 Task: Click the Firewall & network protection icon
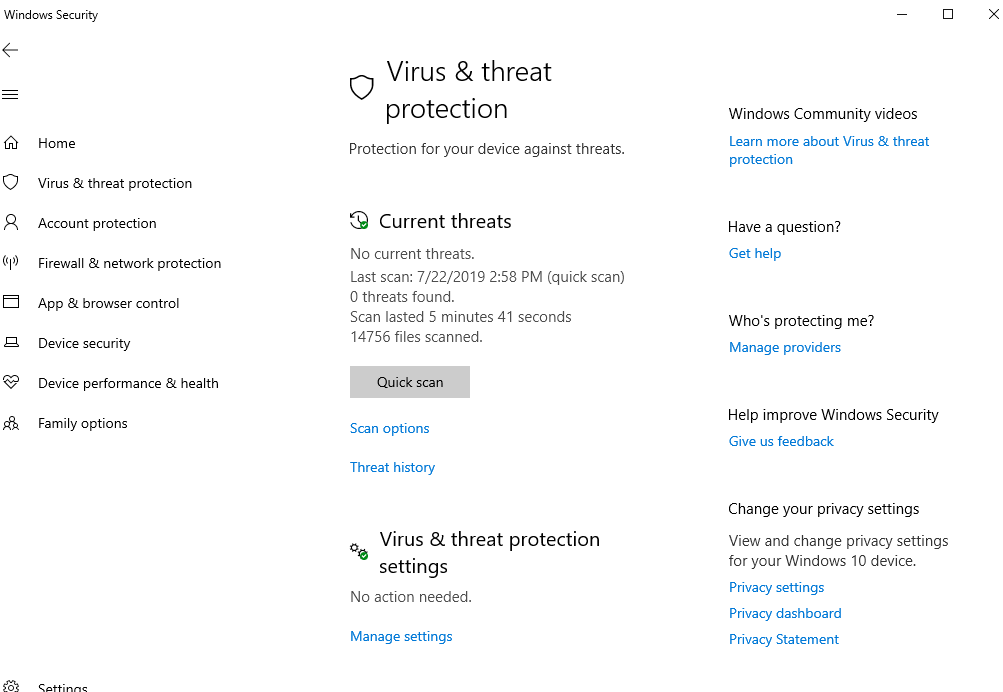pyautogui.click(x=11, y=263)
